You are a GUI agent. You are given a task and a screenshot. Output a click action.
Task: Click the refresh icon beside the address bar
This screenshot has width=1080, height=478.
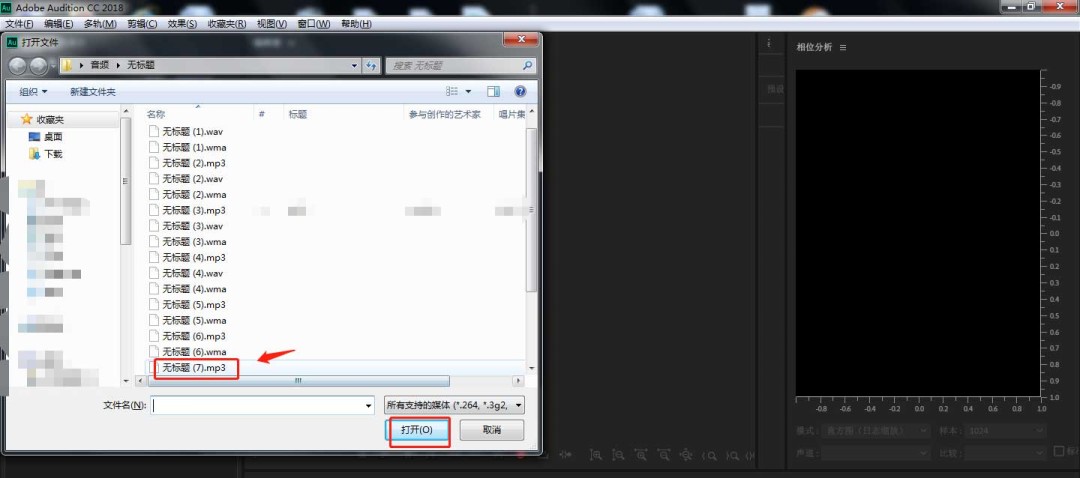[x=372, y=65]
